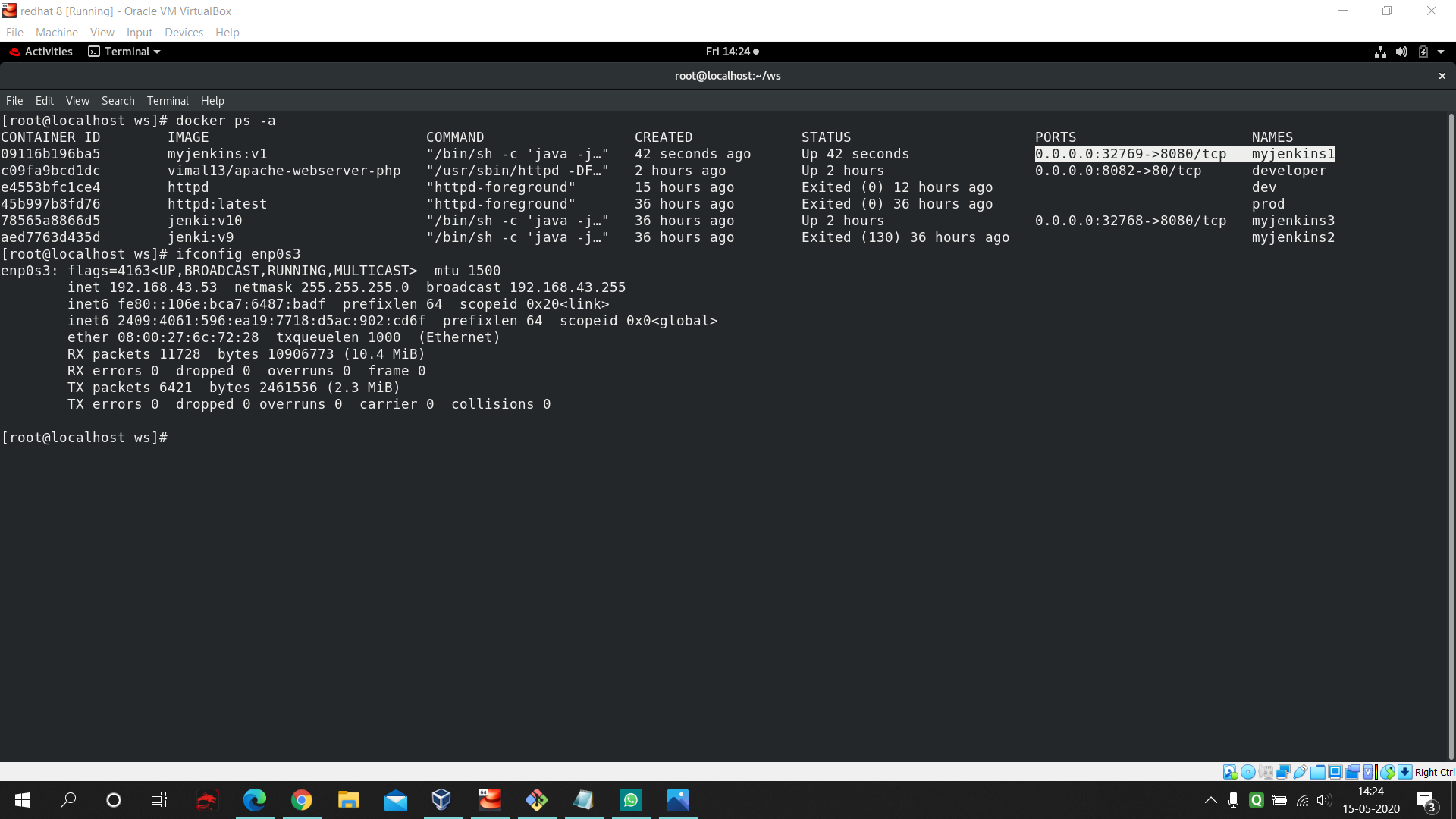
Task: Click the MAC address 08:00:27:6c:72:28
Action: pos(188,337)
